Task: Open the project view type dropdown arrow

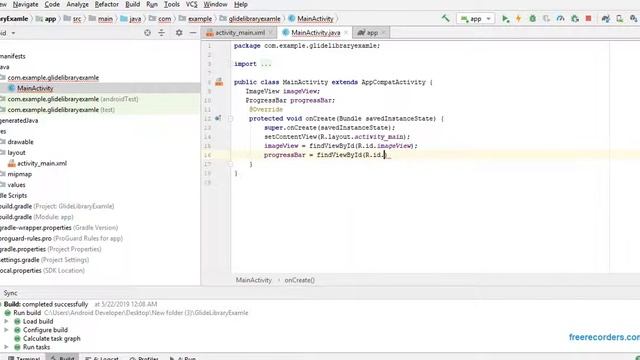Action: (13, 33)
